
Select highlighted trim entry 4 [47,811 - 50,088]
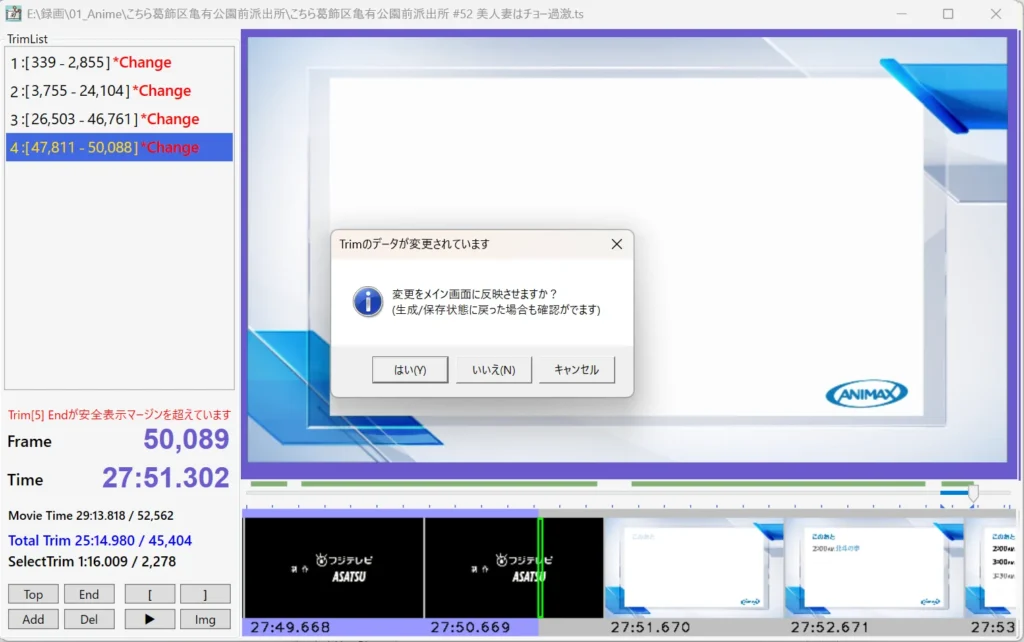click(x=104, y=147)
